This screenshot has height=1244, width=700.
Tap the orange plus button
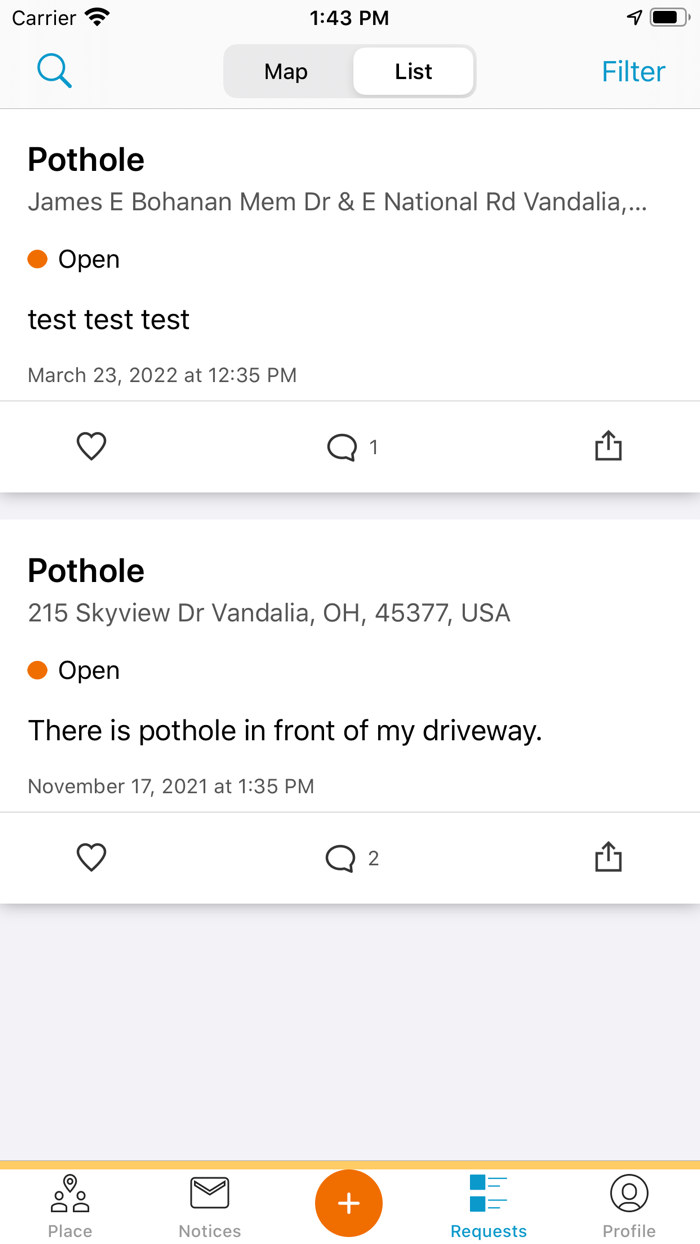tap(349, 1203)
